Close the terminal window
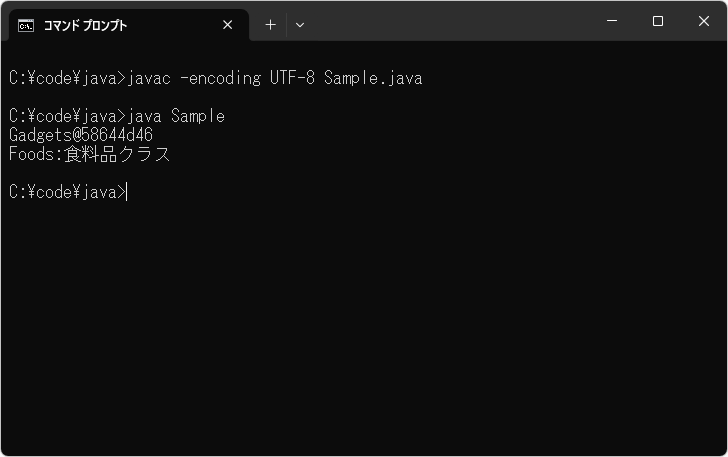This screenshot has height=457, width=728. [x=704, y=21]
